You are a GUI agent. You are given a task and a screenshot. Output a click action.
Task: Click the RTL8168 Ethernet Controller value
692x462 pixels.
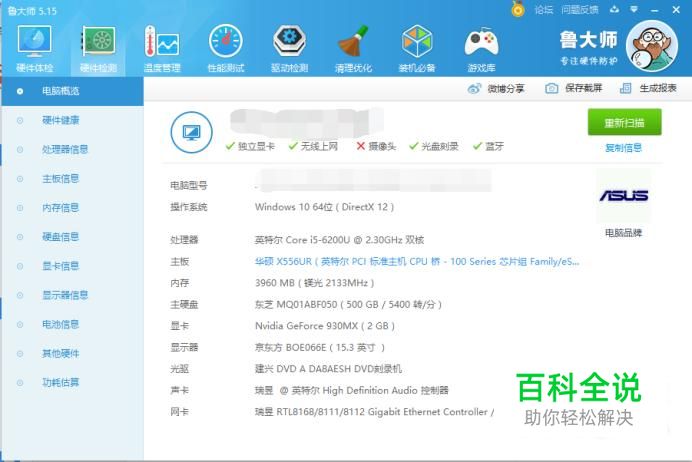point(374,412)
